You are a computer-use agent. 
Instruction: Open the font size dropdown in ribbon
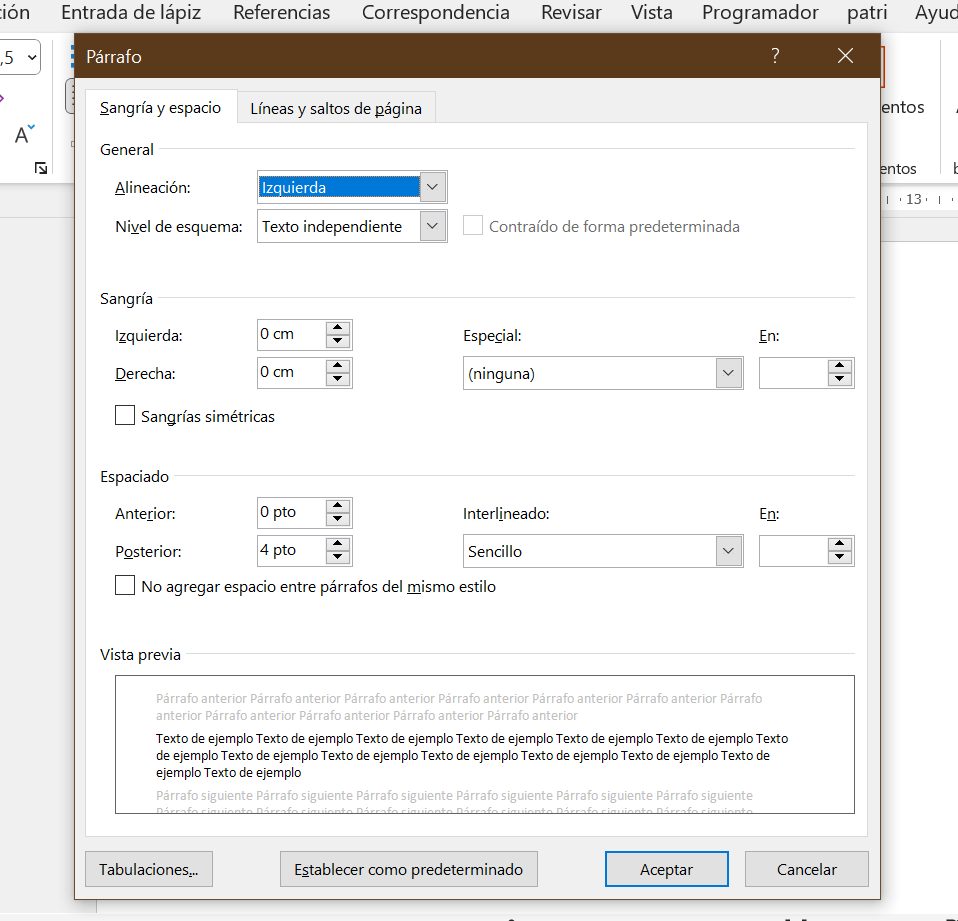[x=32, y=58]
